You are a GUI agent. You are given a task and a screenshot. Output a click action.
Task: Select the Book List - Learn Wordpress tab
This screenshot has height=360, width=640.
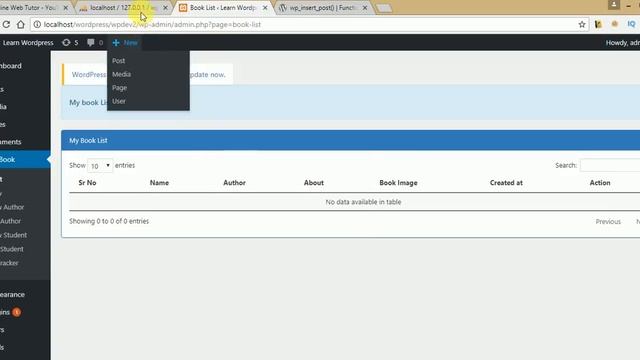pyautogui.click(x=222, y=8)
